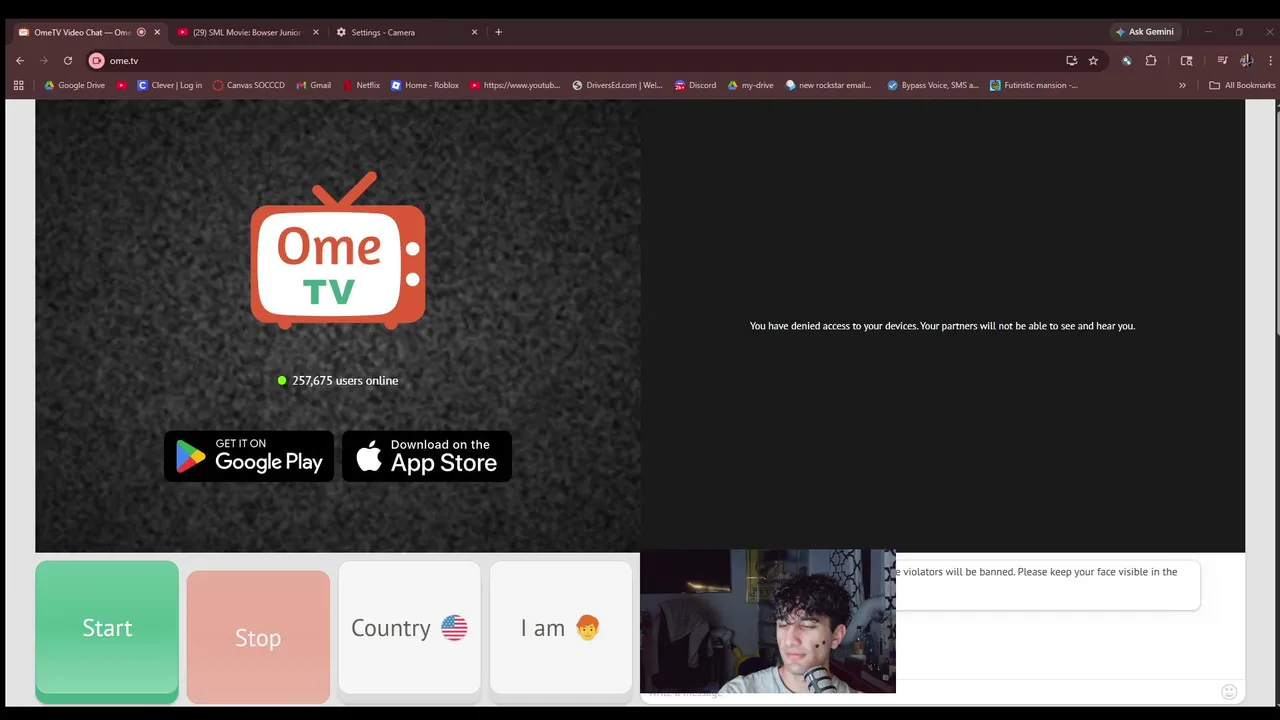Open the apps grid in bookmarks bar
The width and height of the screenshot is (1280, 720).
pyautogui.click(x=18, y=85)
